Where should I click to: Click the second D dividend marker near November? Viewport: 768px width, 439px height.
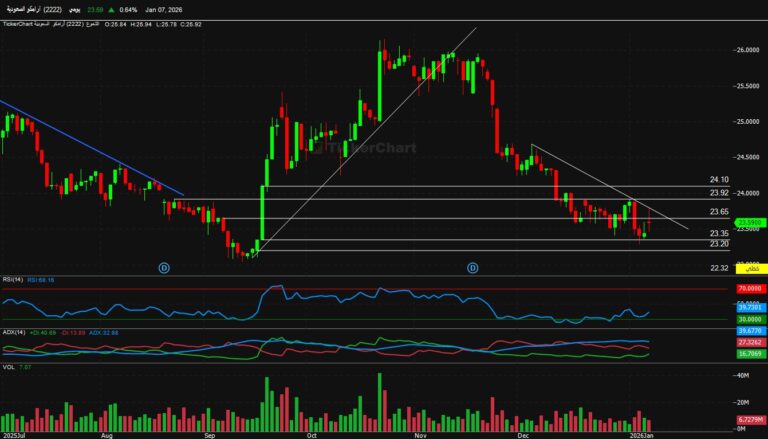472,268
